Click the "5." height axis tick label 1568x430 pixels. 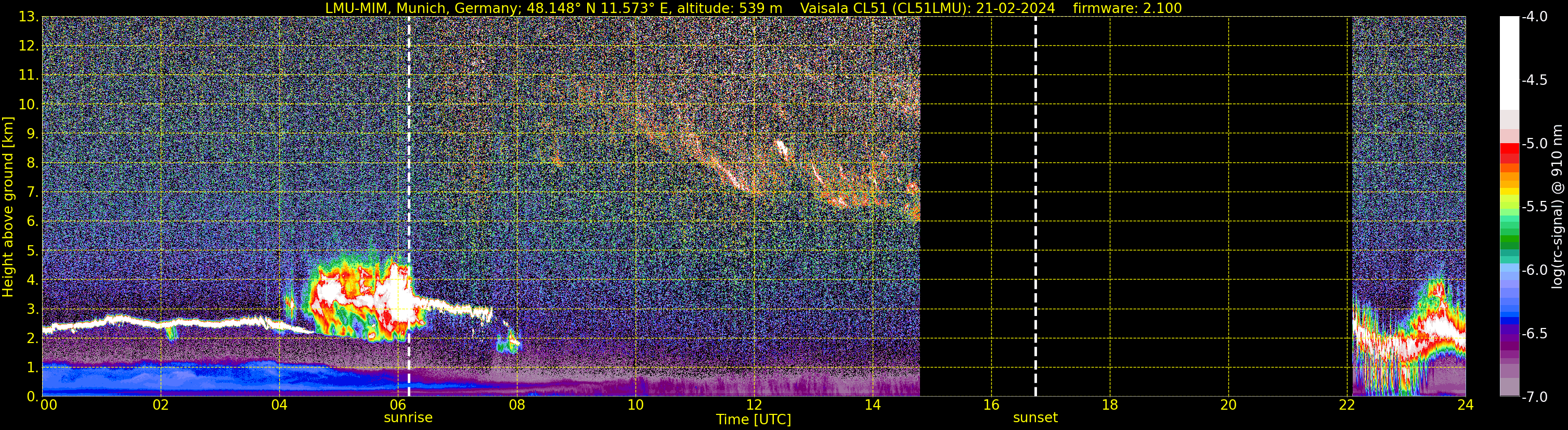pos(32,251)
